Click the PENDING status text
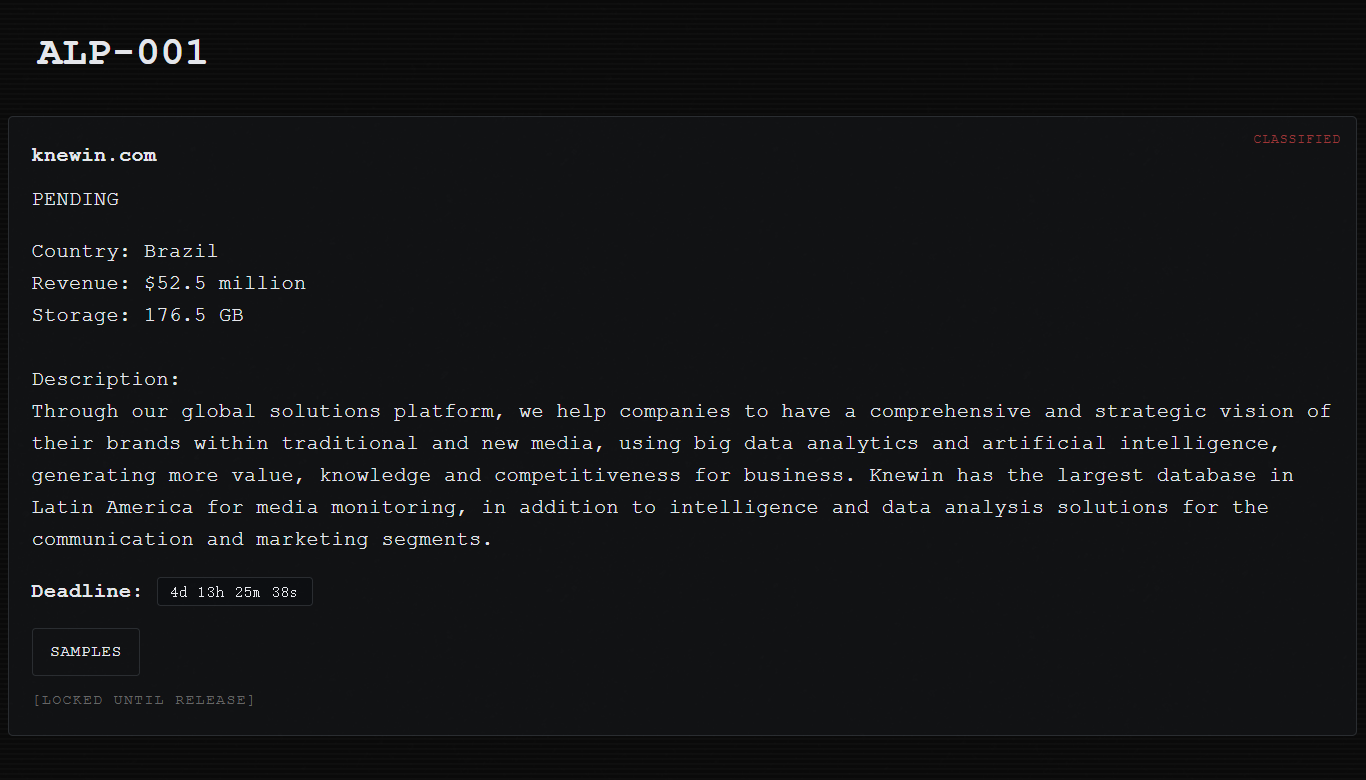 pyautogui.click(x=75, y=199)
